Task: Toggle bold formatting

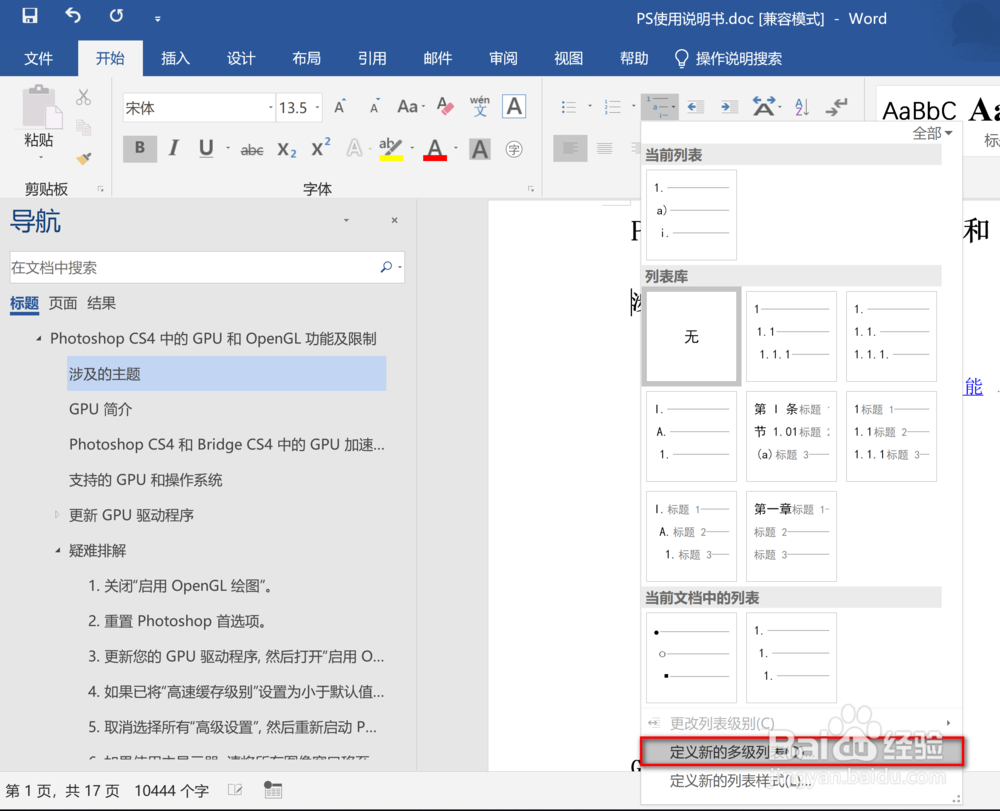Action: coord(140,149)
